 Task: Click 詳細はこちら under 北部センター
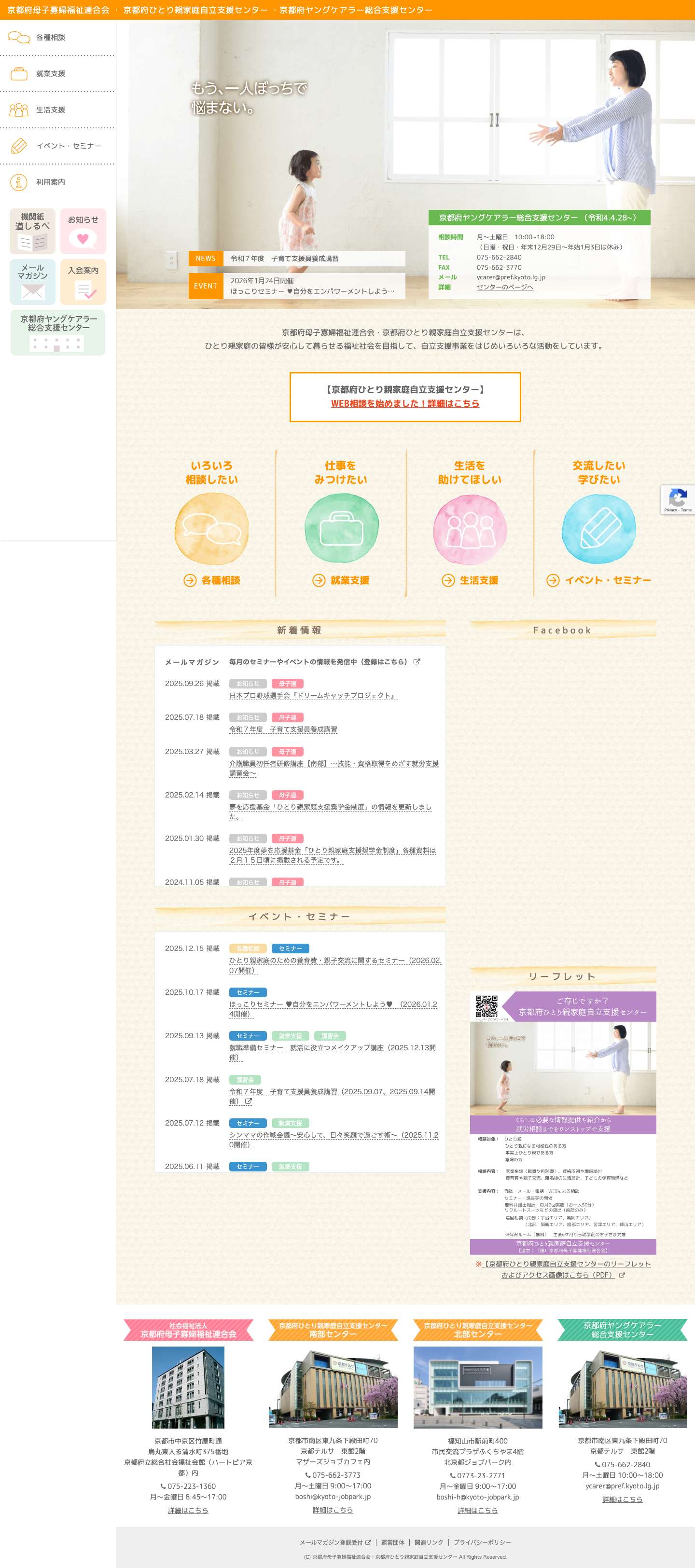(x=477, y=1510)
